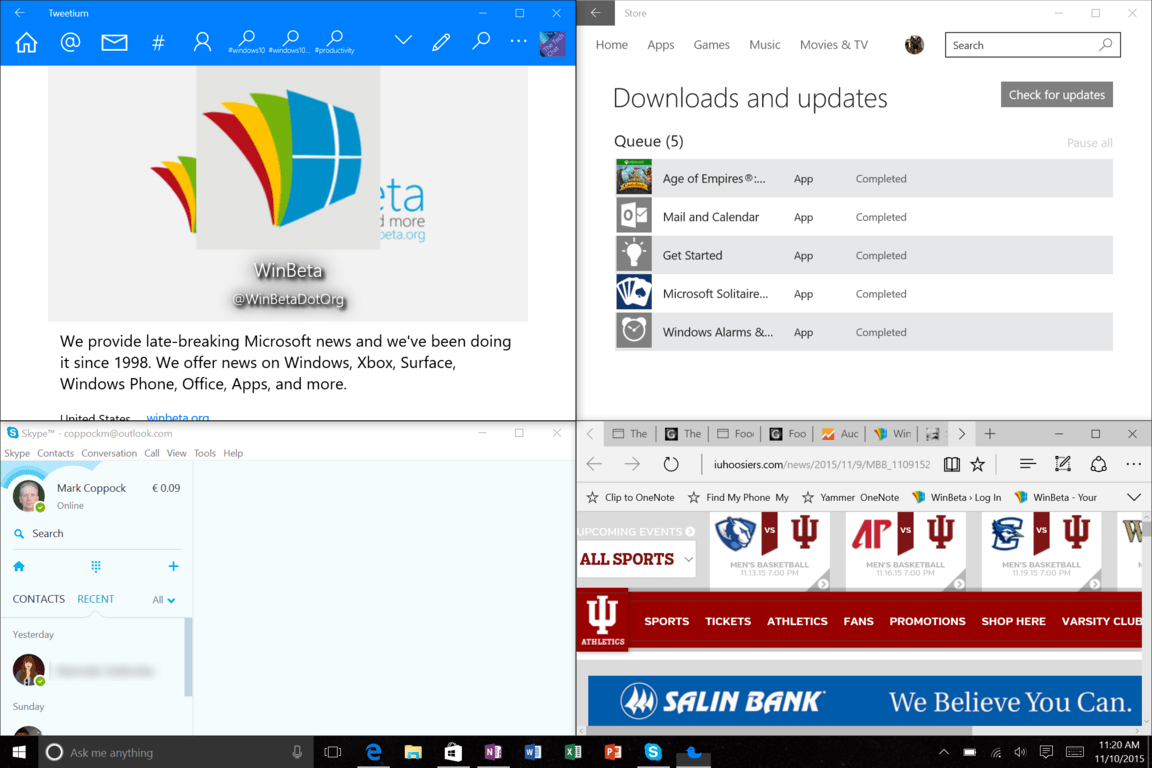Expand the Skype All filter dropdown
This screenshot has height=768, width=1152.
point(164,600)
